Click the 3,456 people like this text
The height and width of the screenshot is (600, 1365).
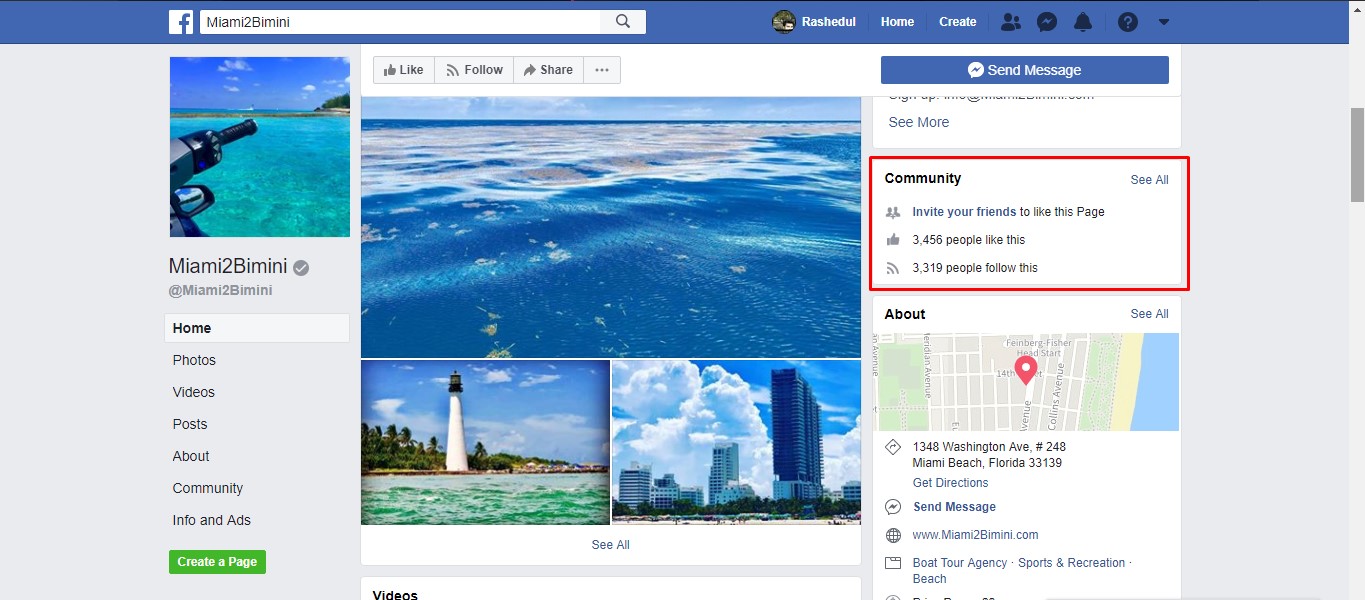968,240
